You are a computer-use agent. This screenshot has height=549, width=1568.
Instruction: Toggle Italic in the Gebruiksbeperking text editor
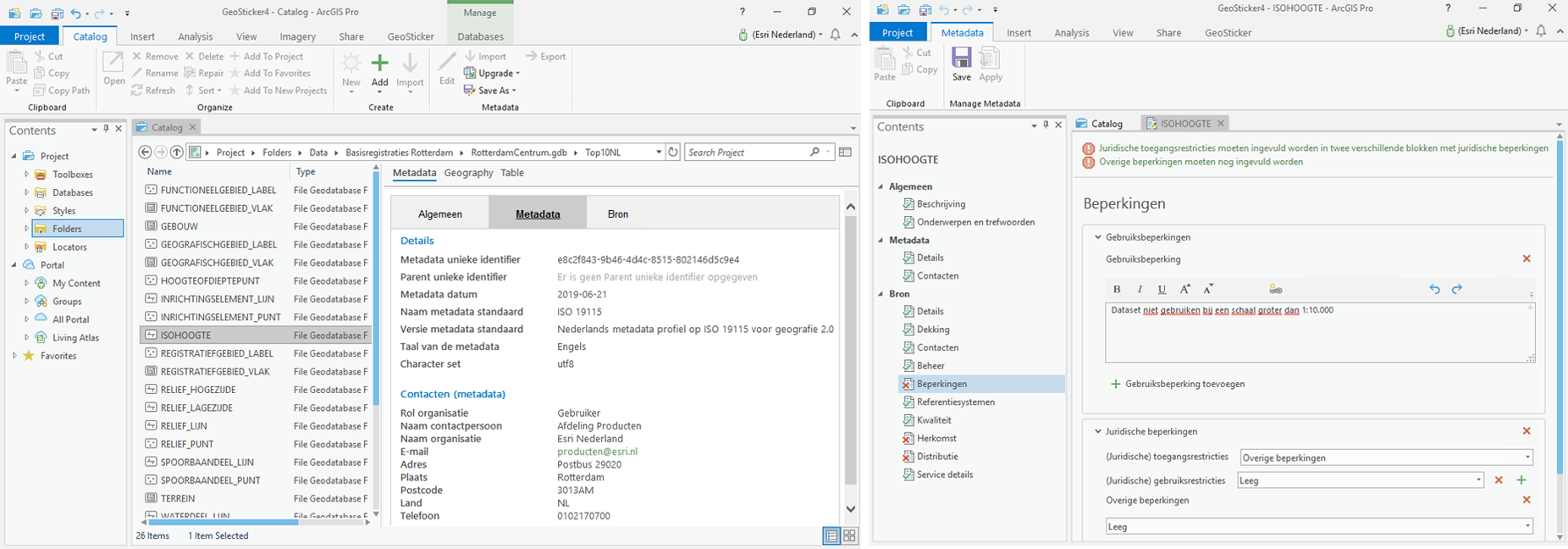click(x=1140, y=289)
